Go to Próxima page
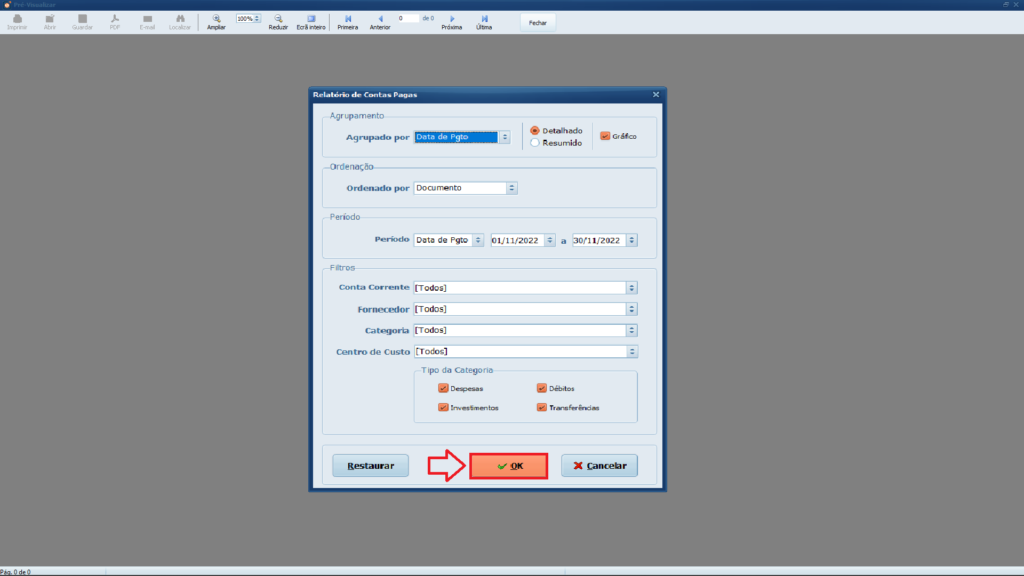This screenshot has width=1024, height=576. [x=452, y=19]
